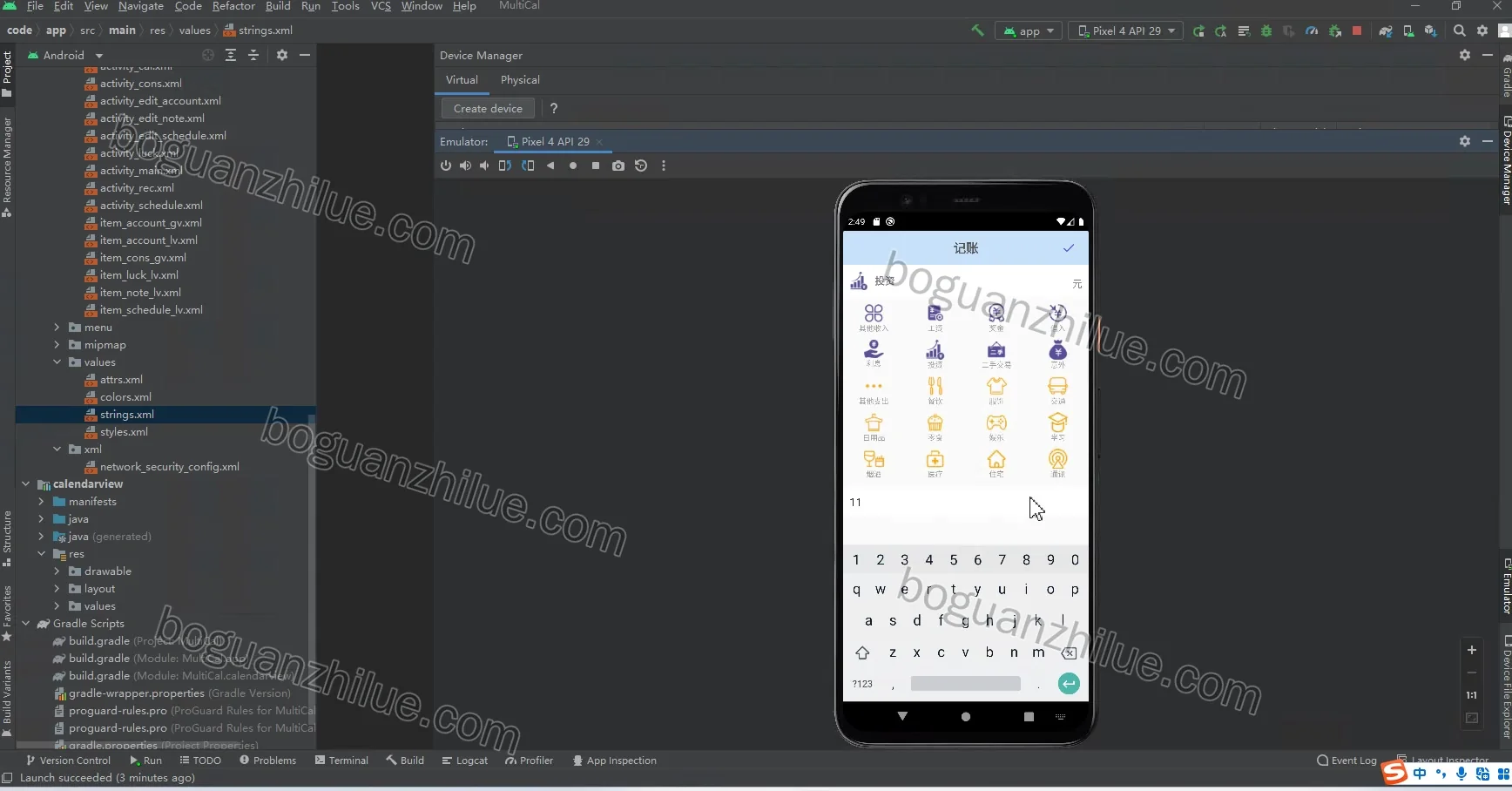Emulator volume up button
The height and width of the screenshot is (791, 1512).
(465, 166)
